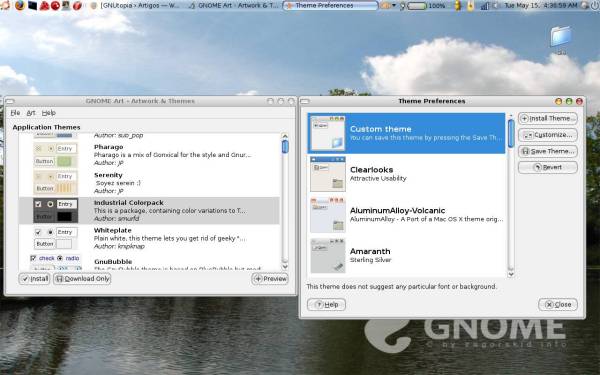This screenshot has width=600, height=375.
Task: Open GNOME Art window menu icon in titlebar
Action: 10,101
